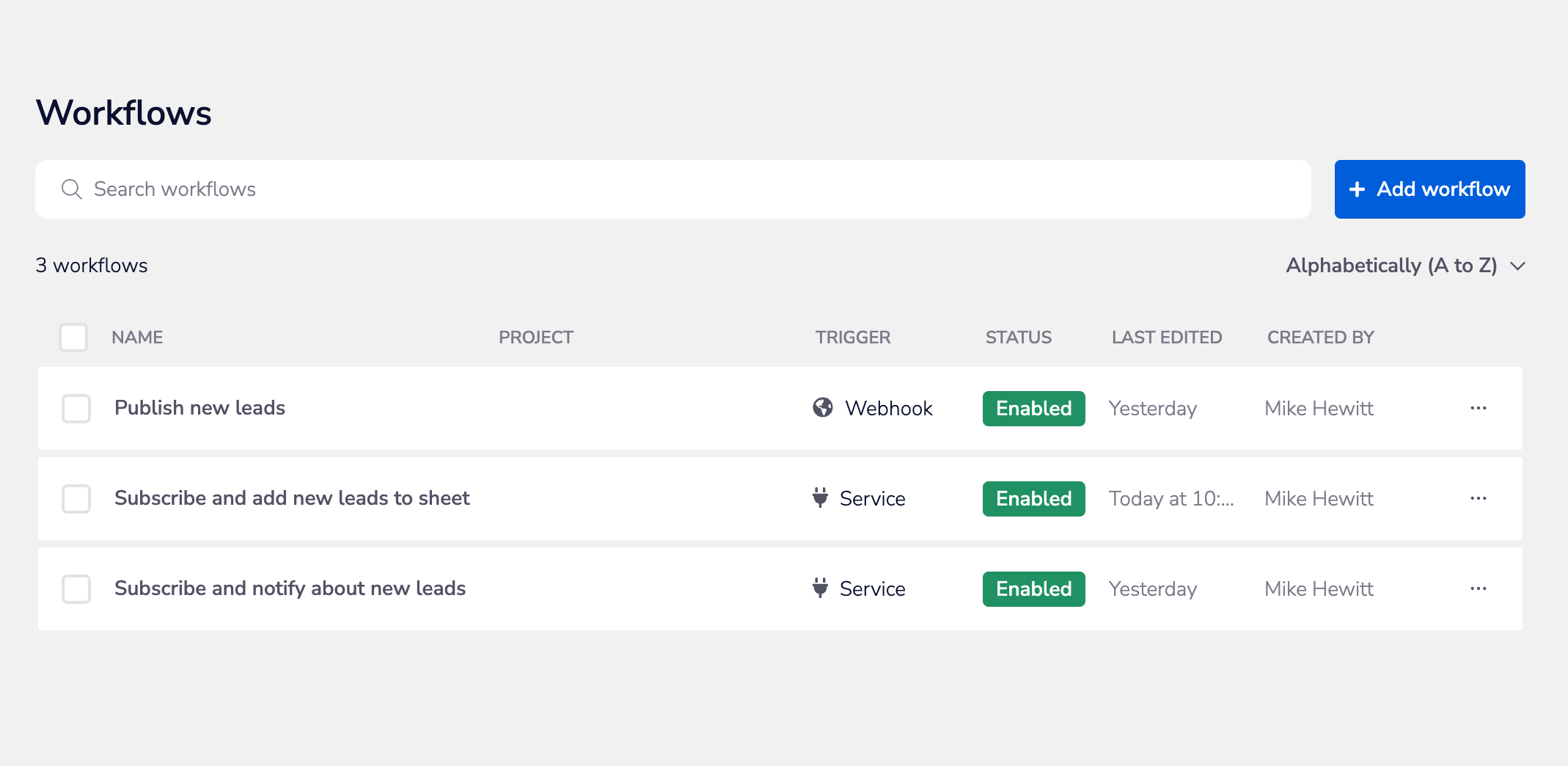The image size is (1568, 766).
Task: Open the Alphabetically (A to Z) sort dropdown
Action: (1404, 265)
